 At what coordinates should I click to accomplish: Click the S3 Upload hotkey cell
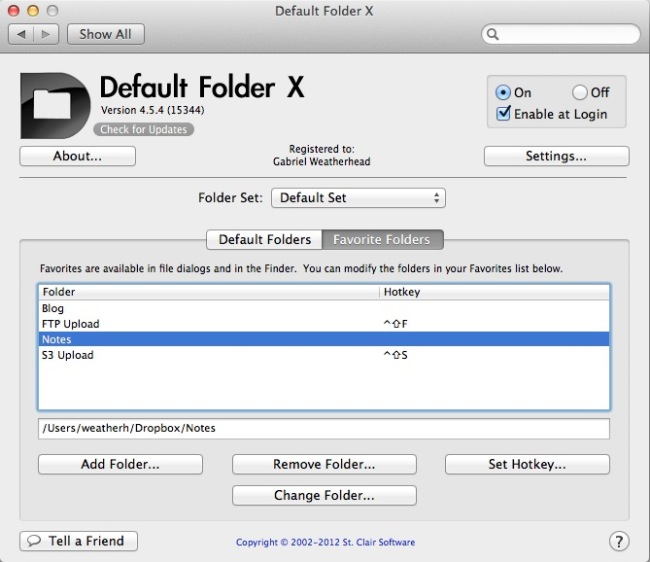click(x=495, y=355)
